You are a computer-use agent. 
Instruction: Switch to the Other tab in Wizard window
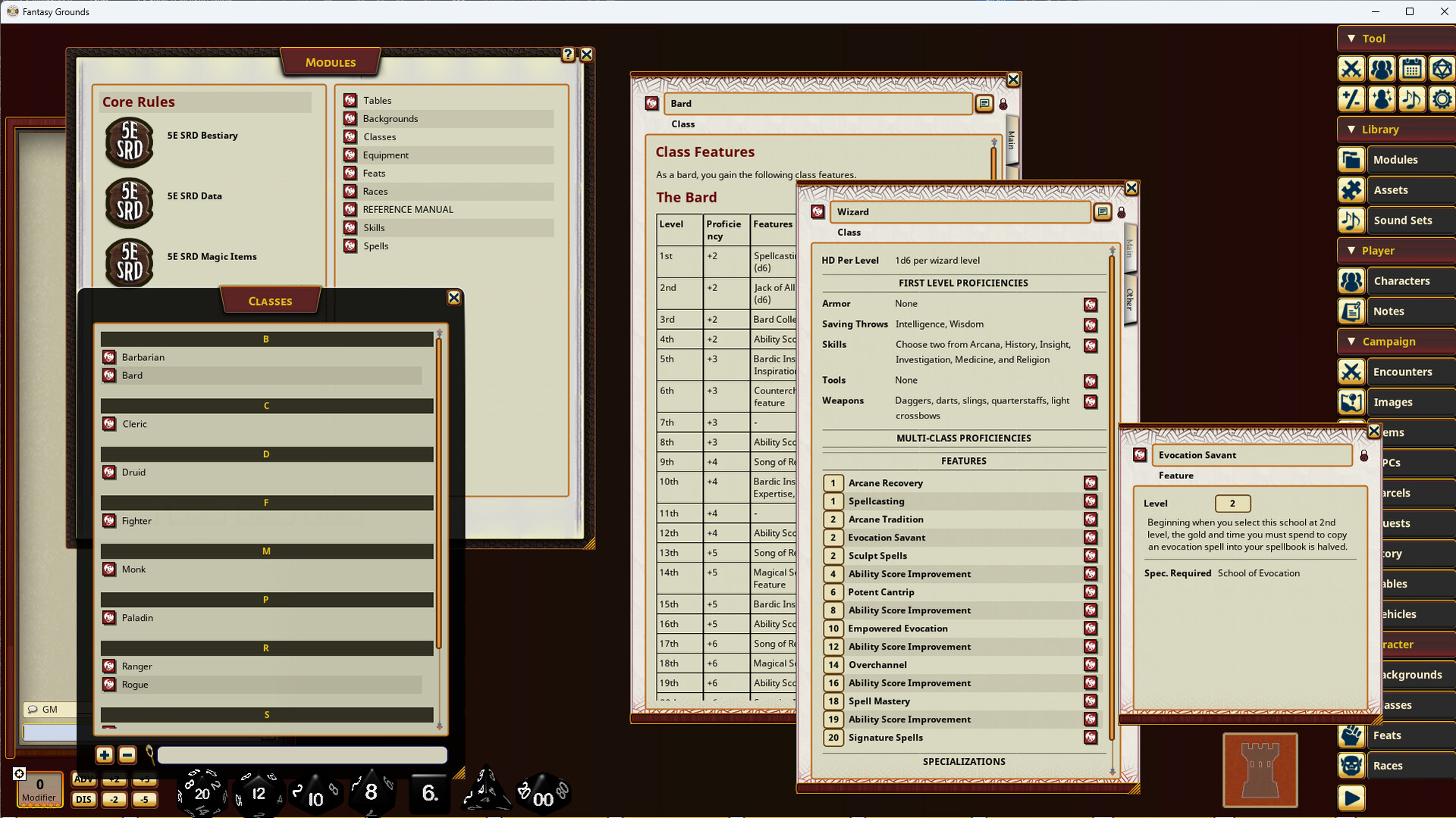1129,299
